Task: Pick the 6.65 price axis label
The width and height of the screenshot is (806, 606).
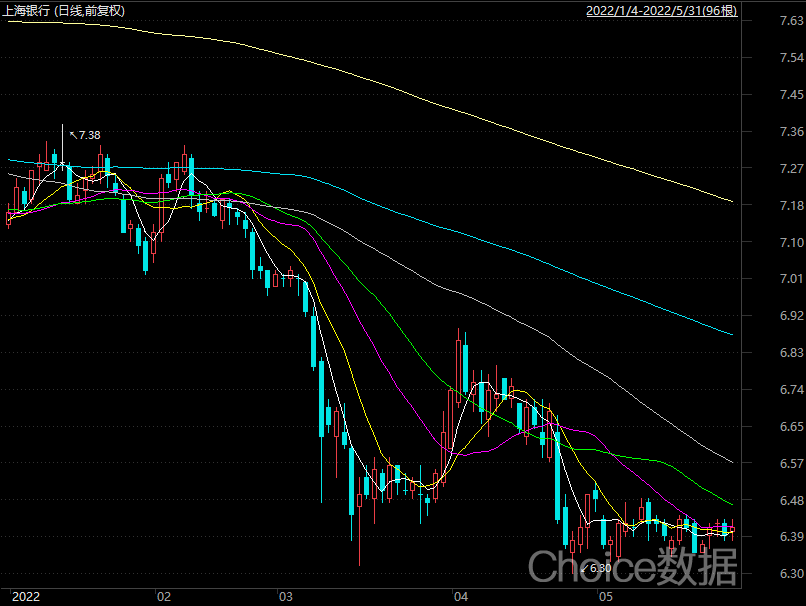Action: [x=791, y=427]
